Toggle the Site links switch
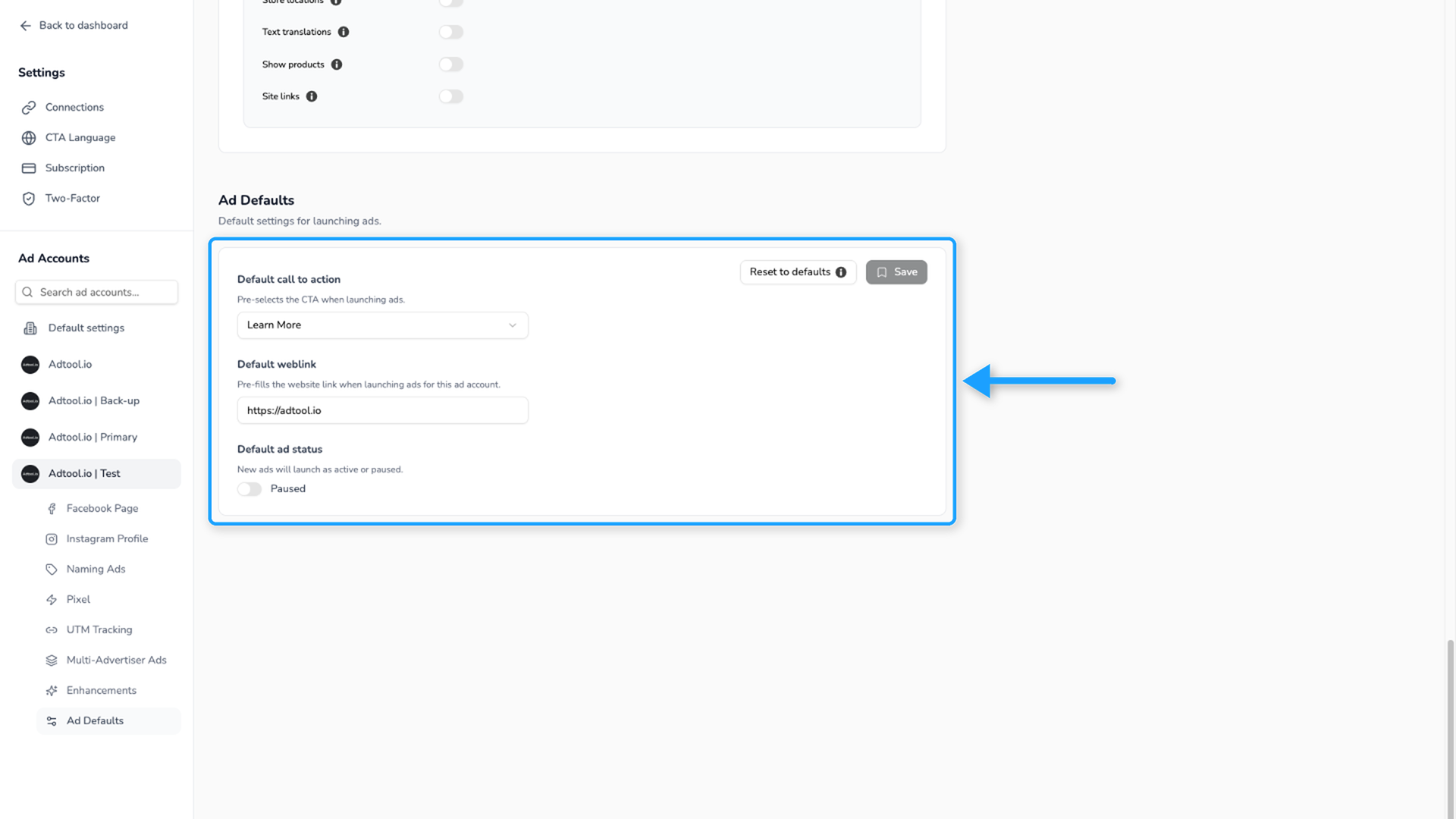This screenshot has height=819, width=1456. coord(451,96)
